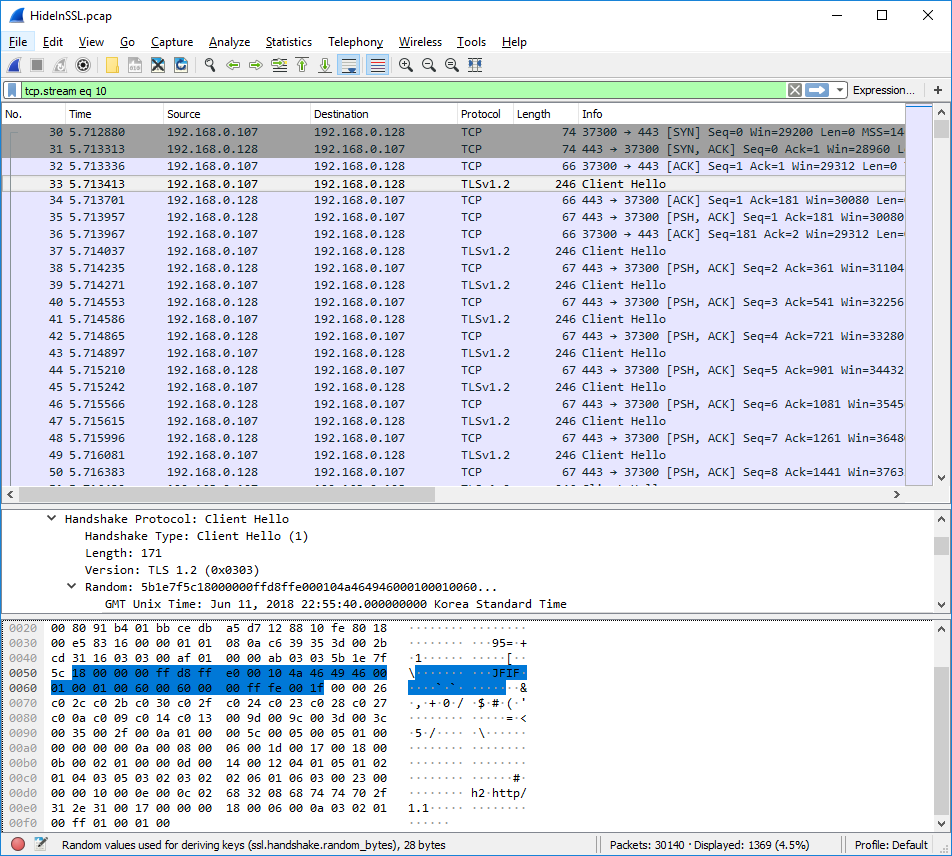Open the display filter bookmarks icon
952x856 pixels.
[x=12, y=90]
